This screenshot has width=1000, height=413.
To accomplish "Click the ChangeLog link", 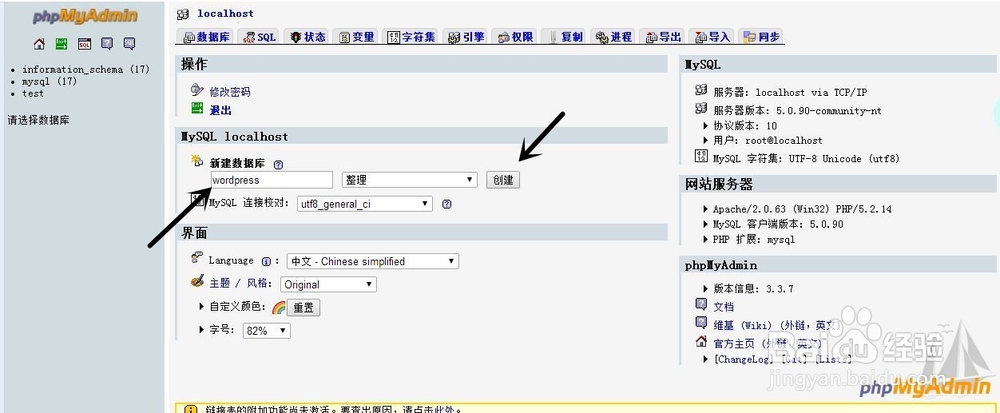I will [744, 359].
